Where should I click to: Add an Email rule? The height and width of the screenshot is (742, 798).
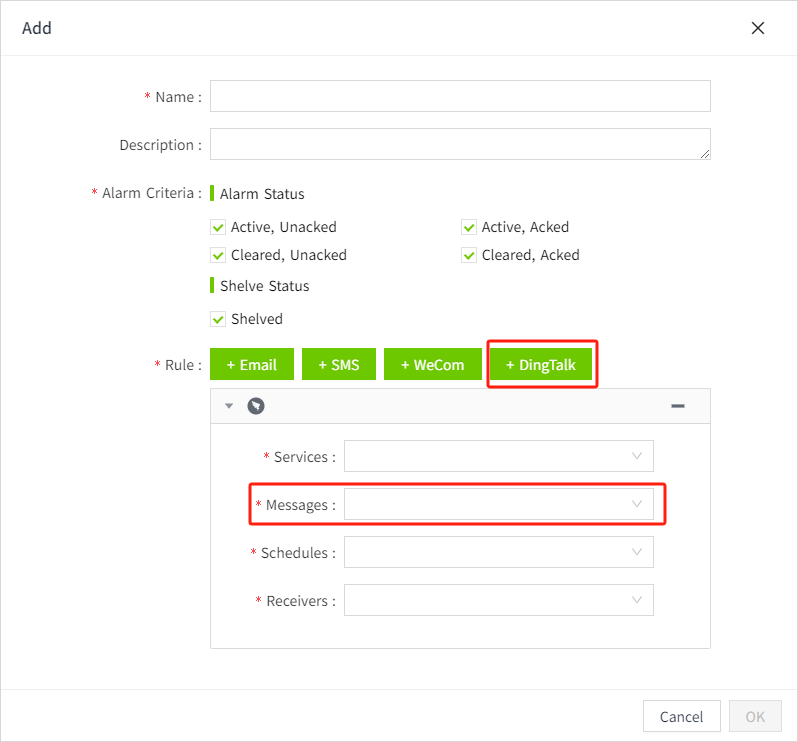(252, 365)
